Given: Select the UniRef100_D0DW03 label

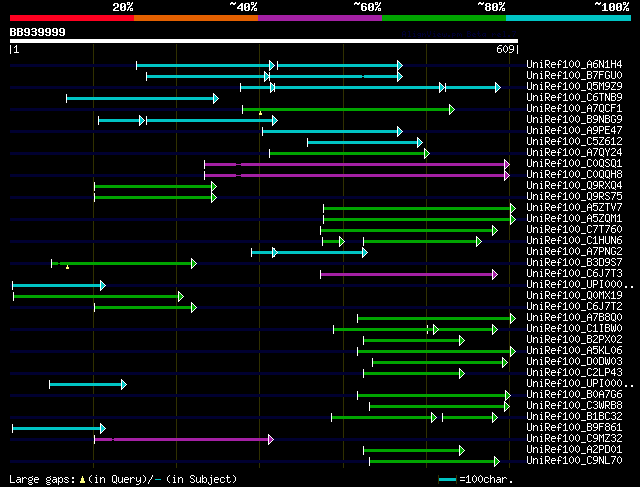Looking at the screenshot, I should click(574, 362).
